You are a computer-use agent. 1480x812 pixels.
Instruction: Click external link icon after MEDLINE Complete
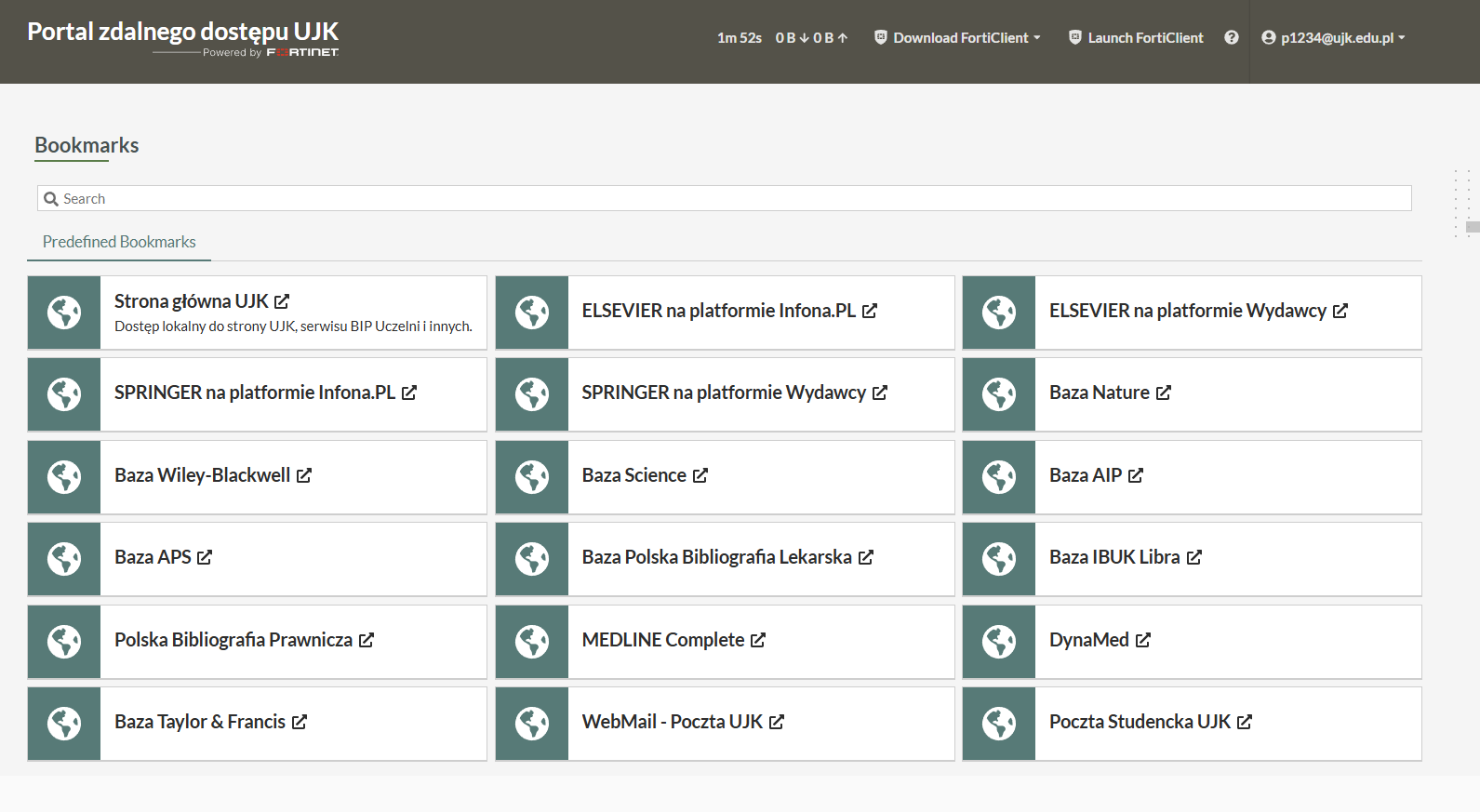[758, 641]
